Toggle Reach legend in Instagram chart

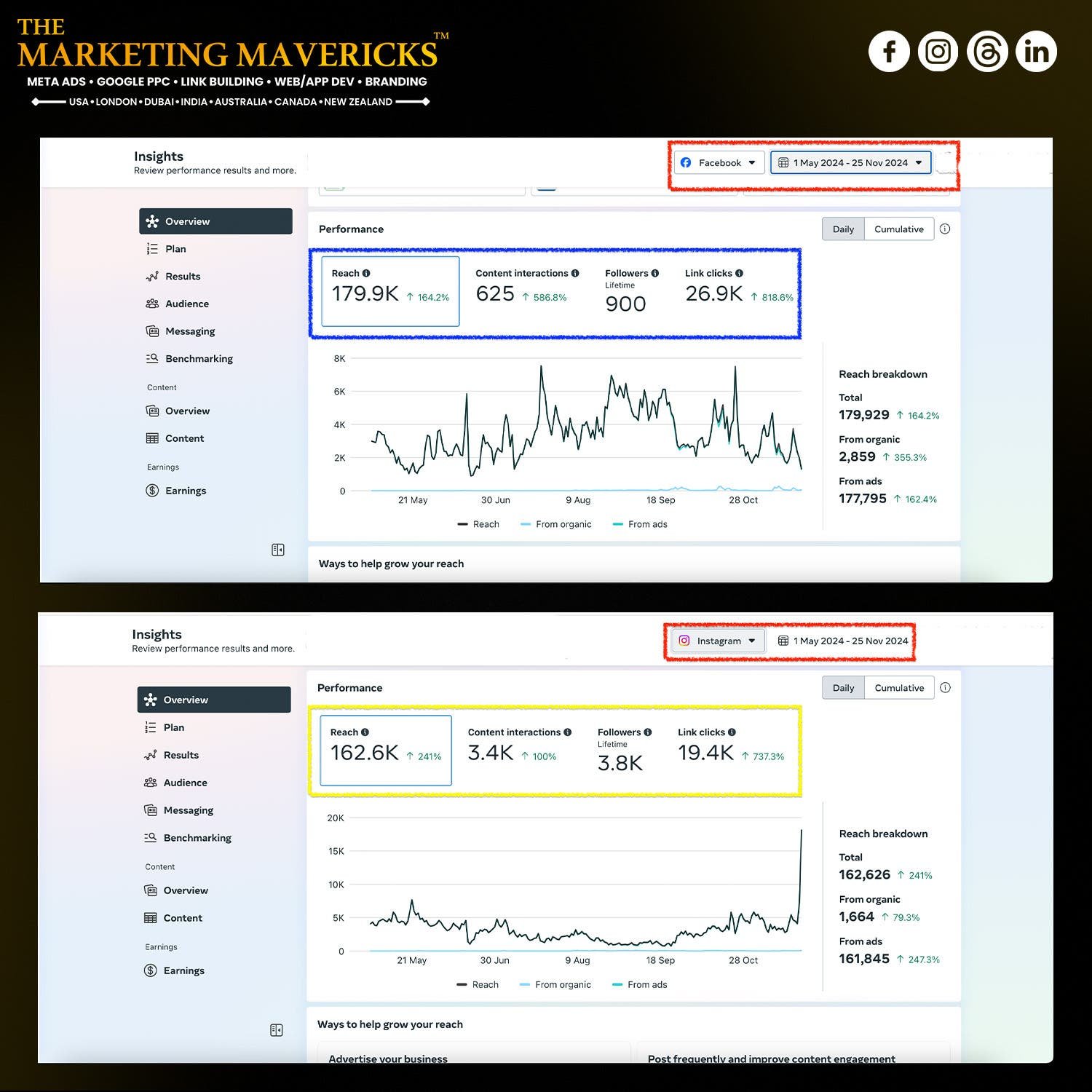478,984
